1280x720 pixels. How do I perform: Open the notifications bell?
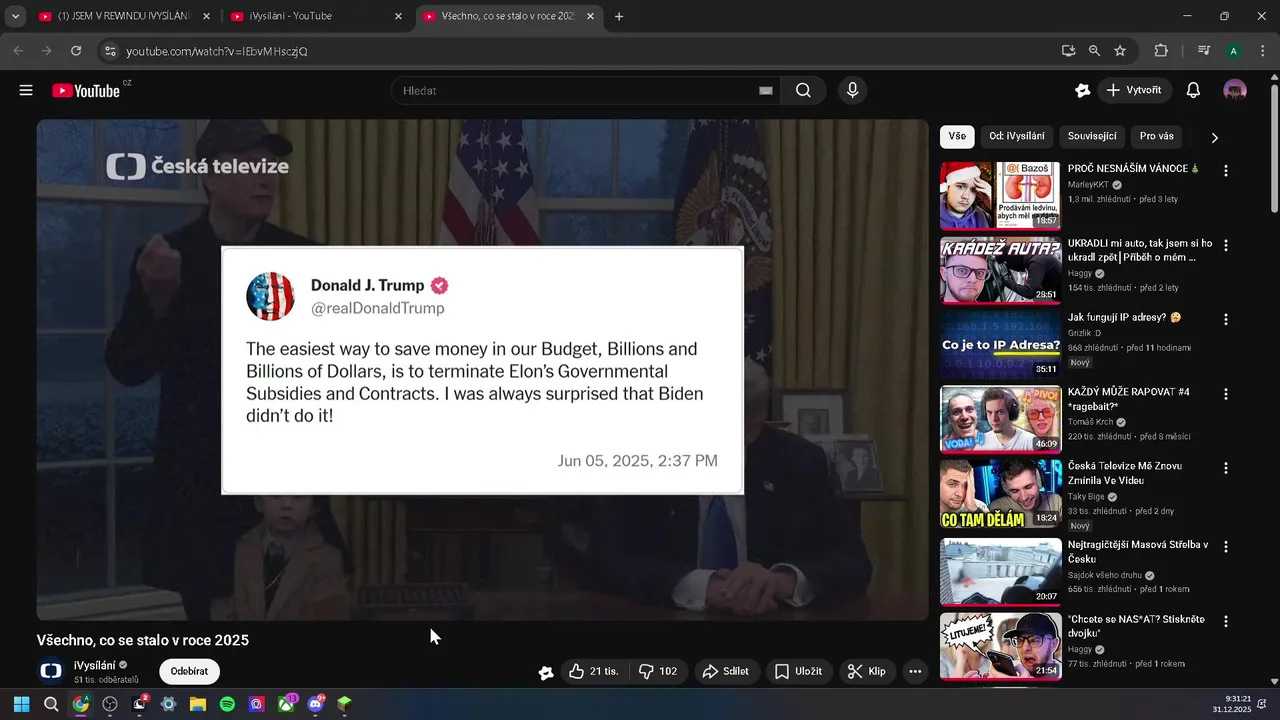coord(1193,90)
